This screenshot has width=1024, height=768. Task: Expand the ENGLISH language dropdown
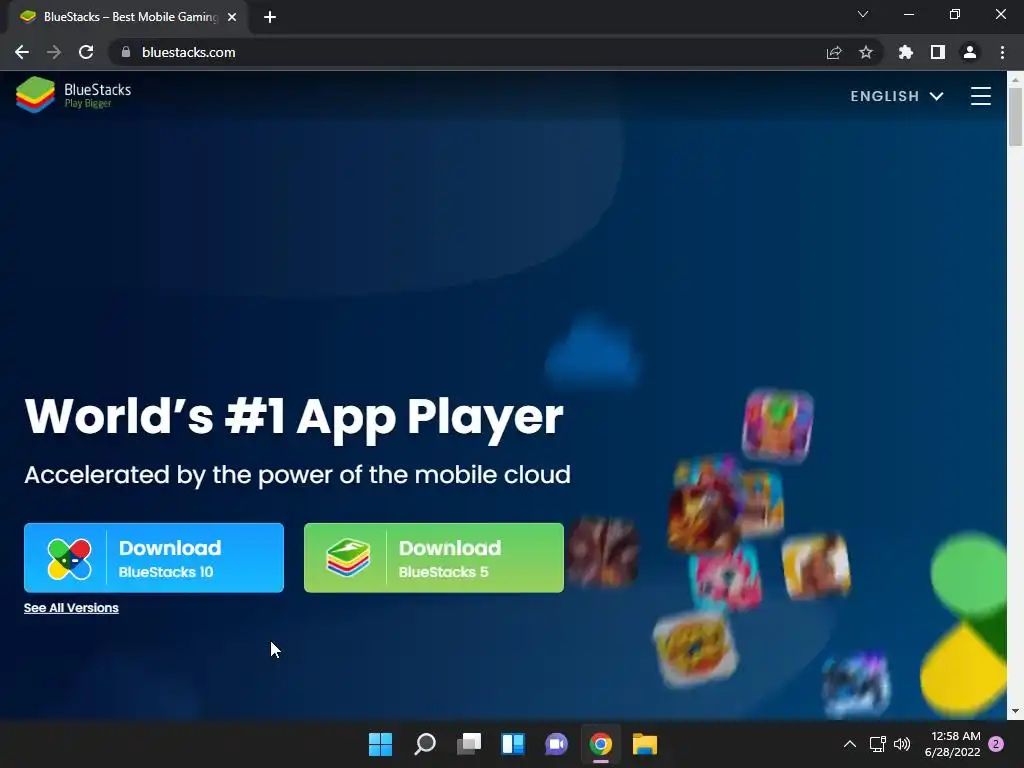pos(897,96)
